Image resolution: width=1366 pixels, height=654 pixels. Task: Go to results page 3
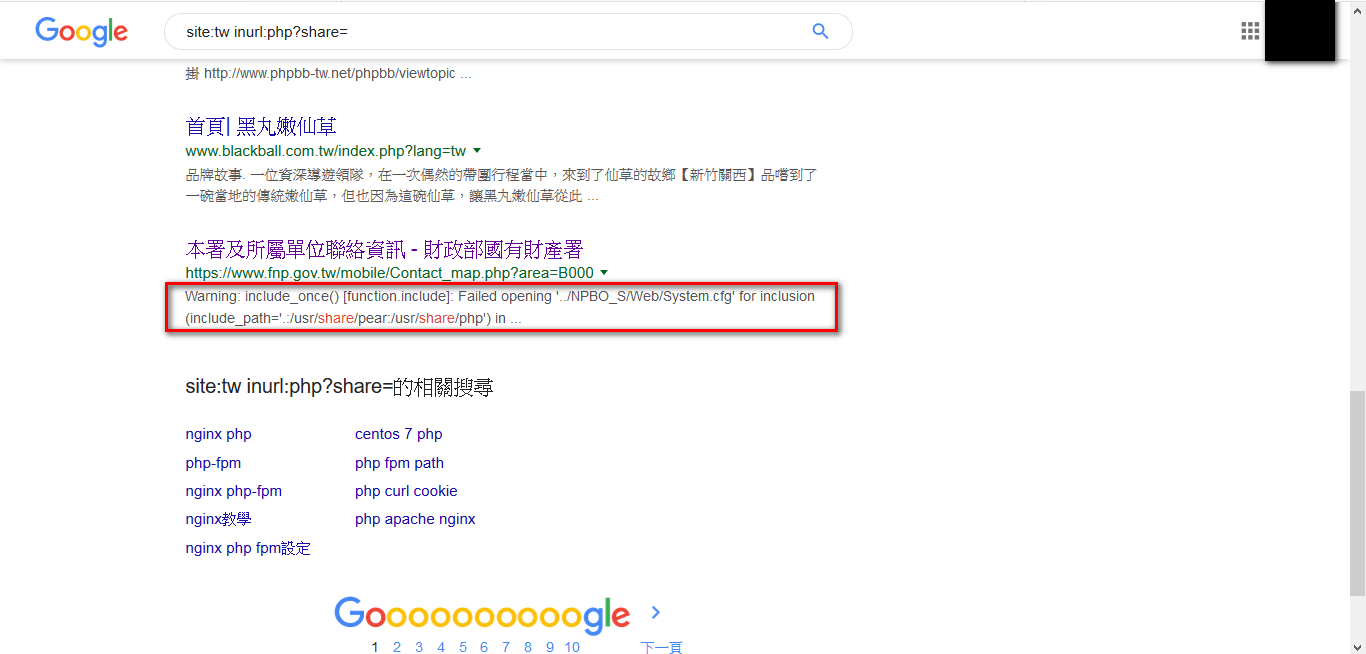pyautogui.click(x=419, y=647)
